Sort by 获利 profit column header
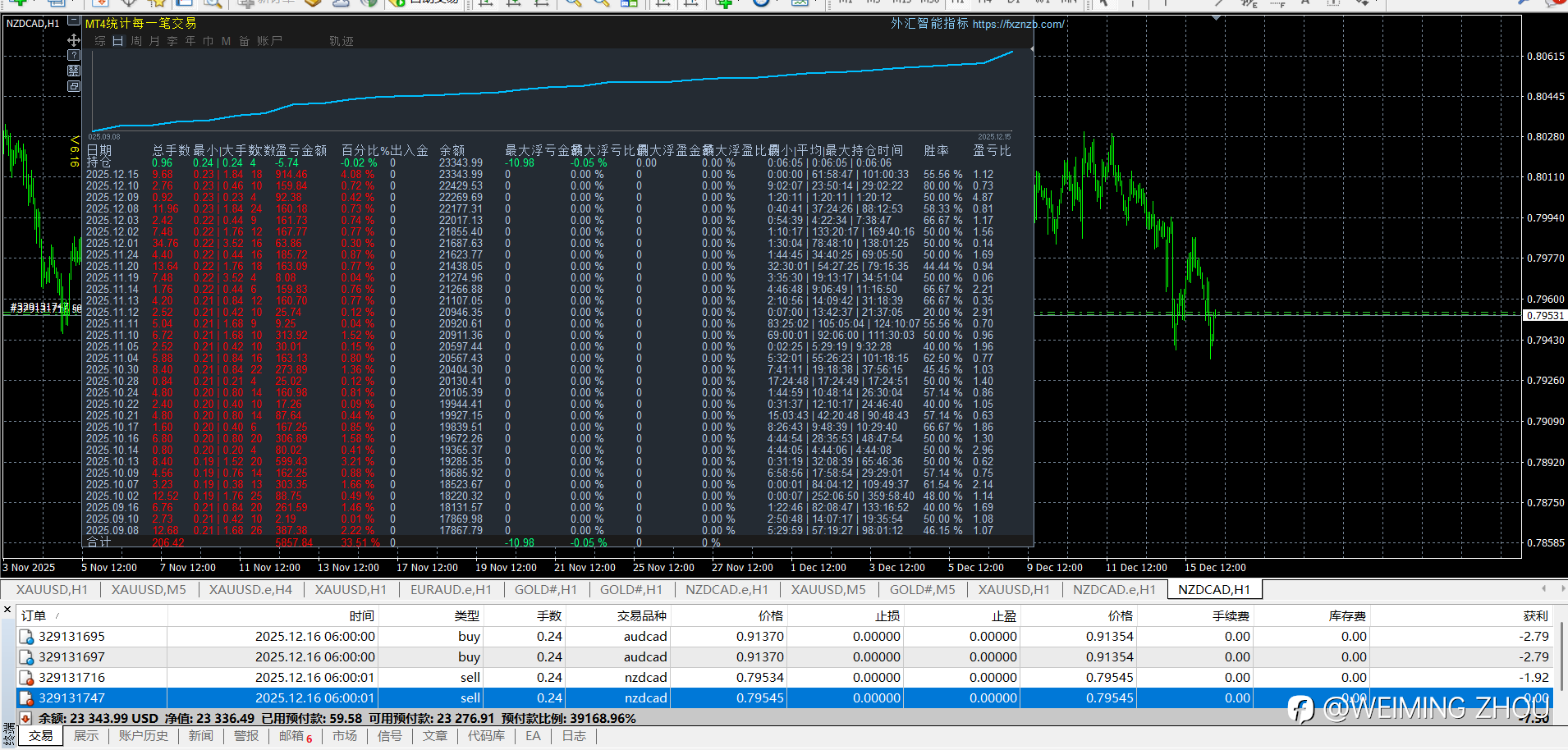The height and width of the screenshot is (750, 1568). click(x=1534, y=615)
